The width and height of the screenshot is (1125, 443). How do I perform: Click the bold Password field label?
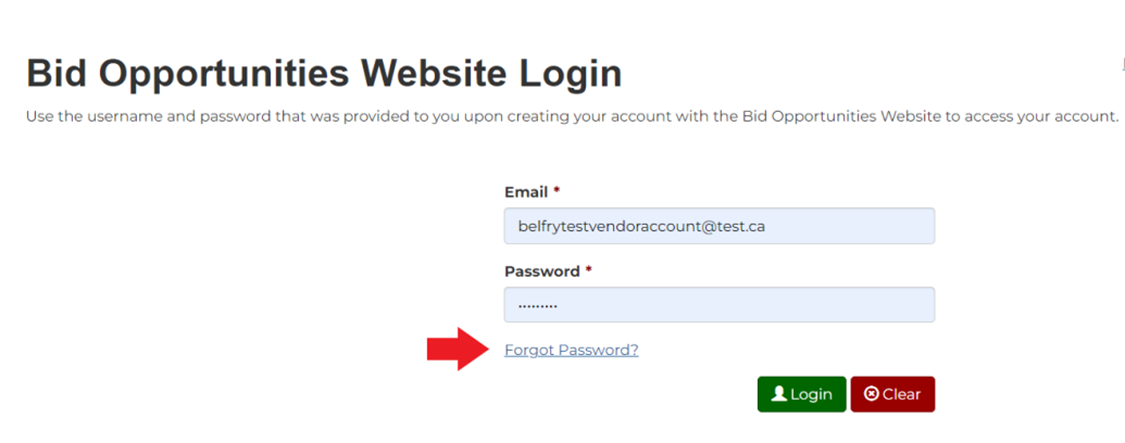pyautogui.click(x=542, y=271)
